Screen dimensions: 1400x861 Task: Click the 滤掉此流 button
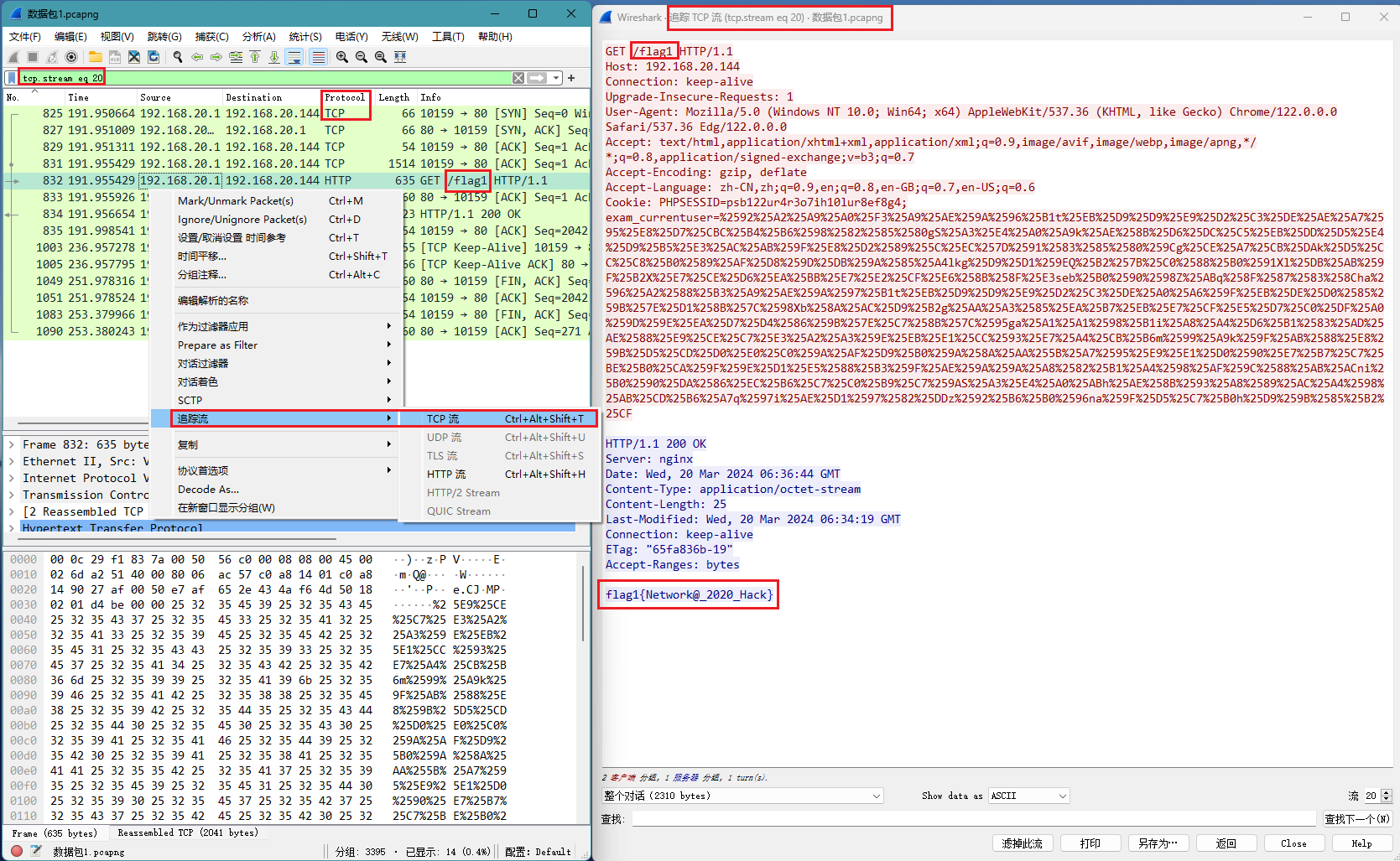pyautogui.click(x=1023, y=843)
